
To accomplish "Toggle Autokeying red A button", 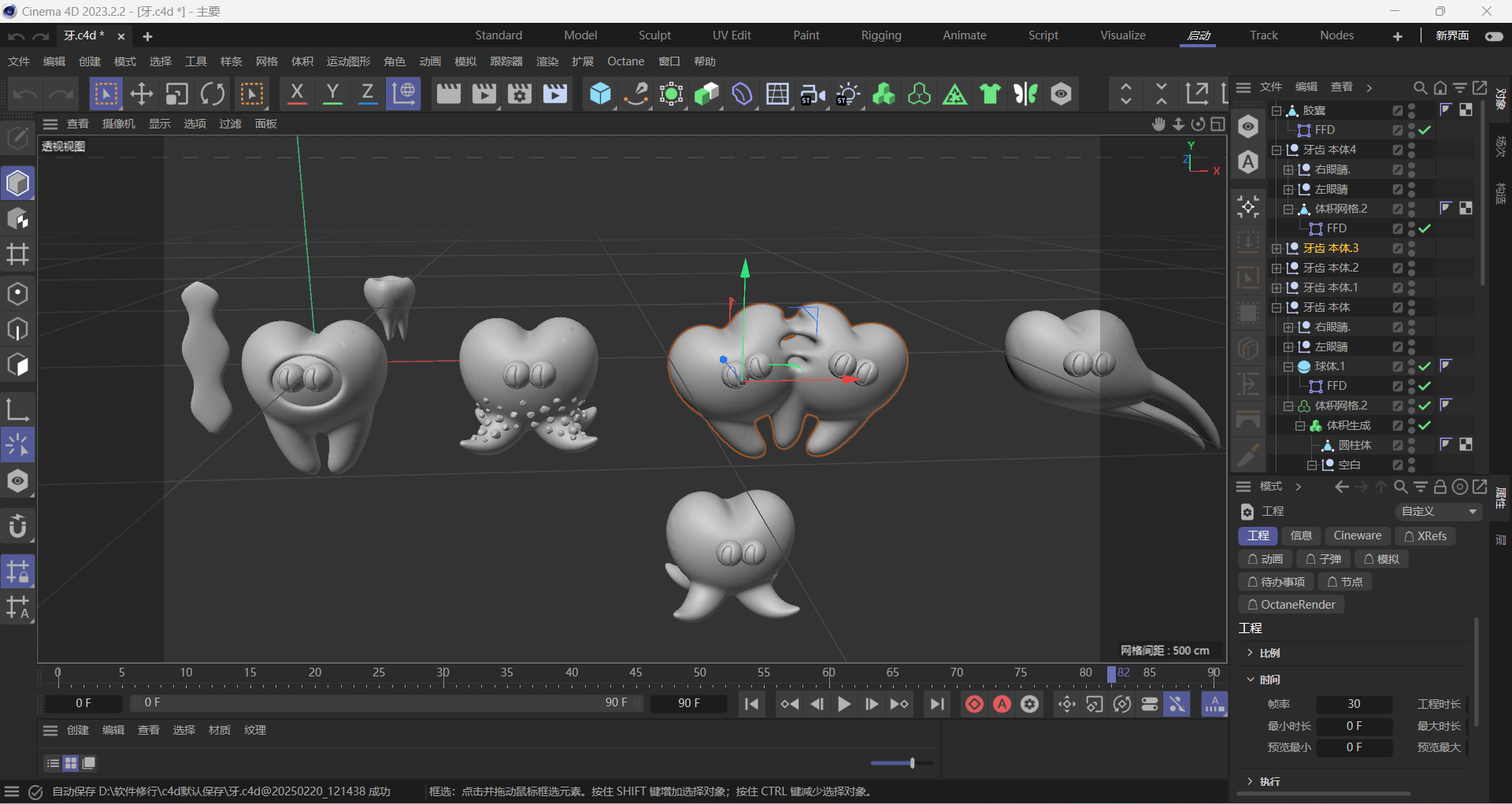I will tap(1002, 704).
